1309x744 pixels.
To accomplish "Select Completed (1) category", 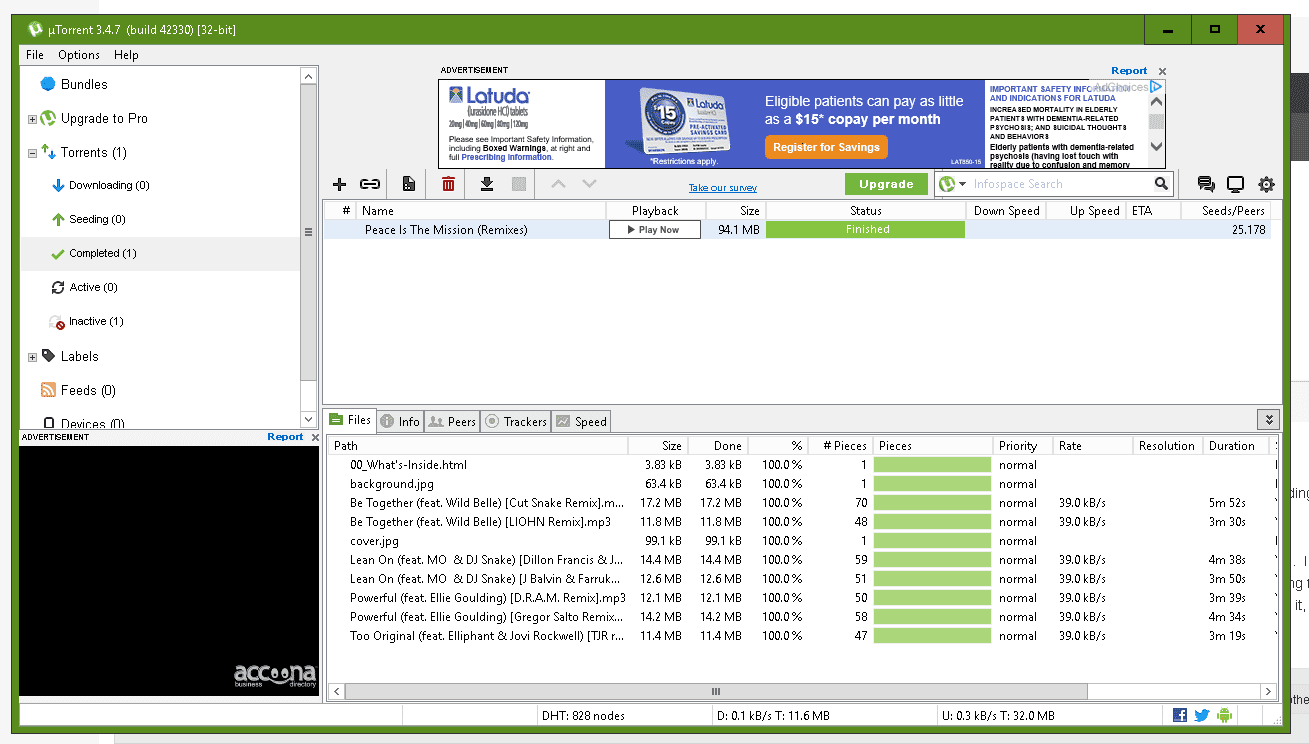I will (x=103, y=253).
